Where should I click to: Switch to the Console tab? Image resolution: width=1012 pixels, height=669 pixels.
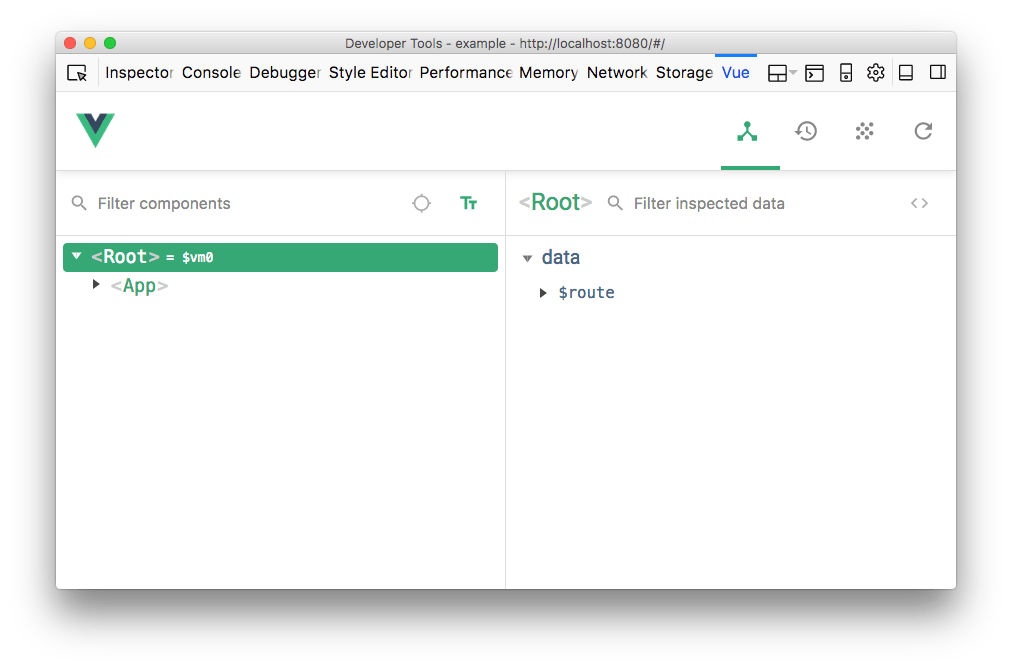(211, 72)
